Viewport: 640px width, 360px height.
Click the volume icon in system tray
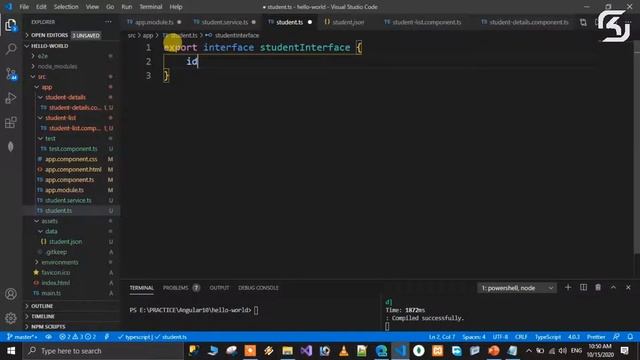562,351
